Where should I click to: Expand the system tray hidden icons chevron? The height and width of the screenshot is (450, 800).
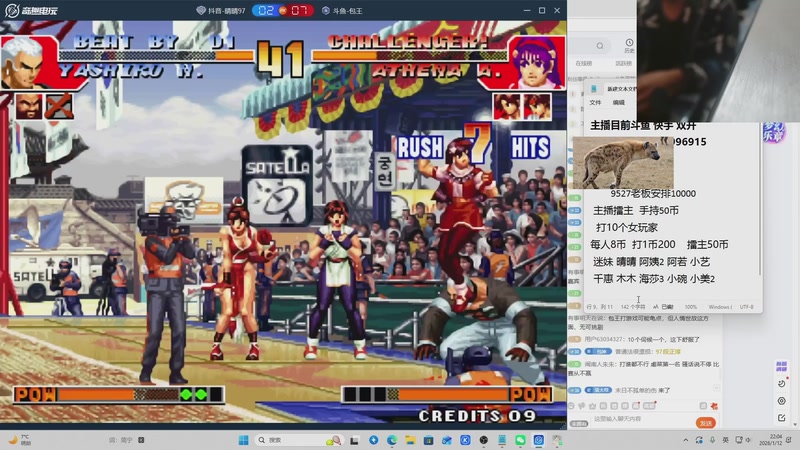pos(686,440)
